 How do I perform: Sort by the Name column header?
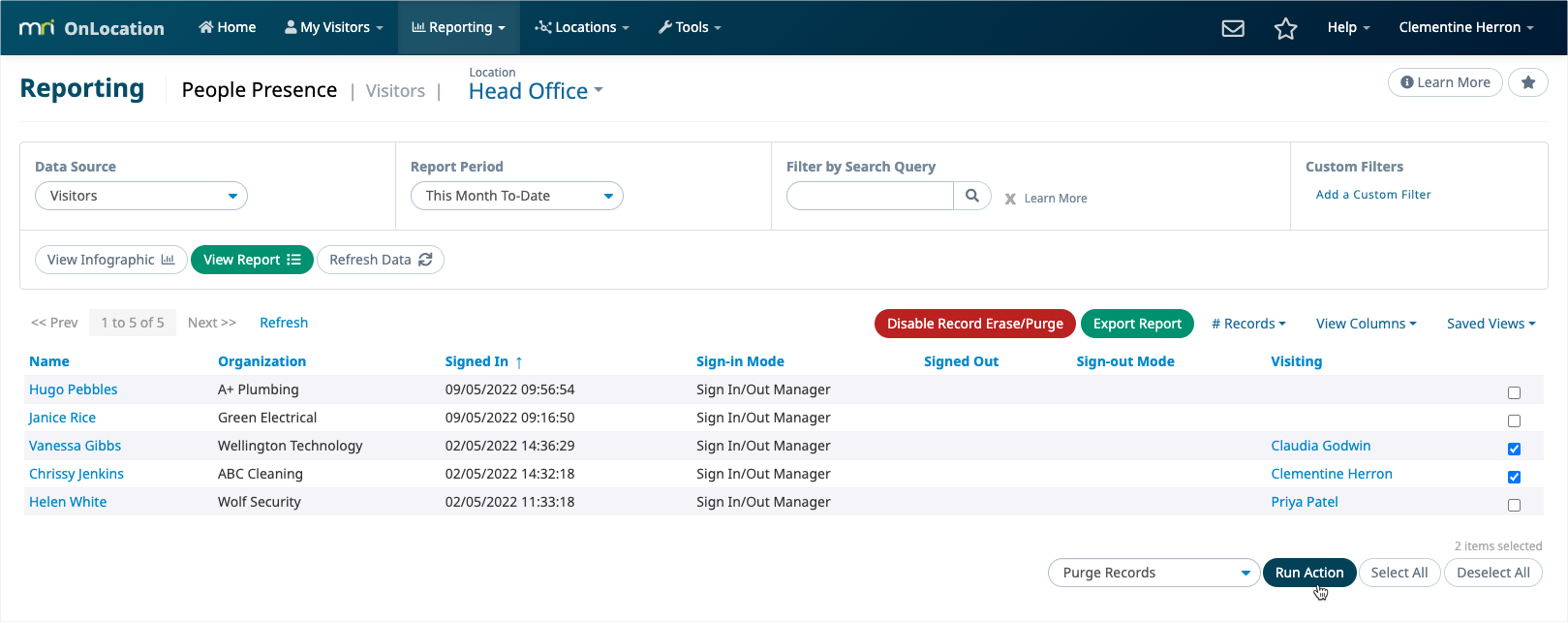[x=49, y=361]
